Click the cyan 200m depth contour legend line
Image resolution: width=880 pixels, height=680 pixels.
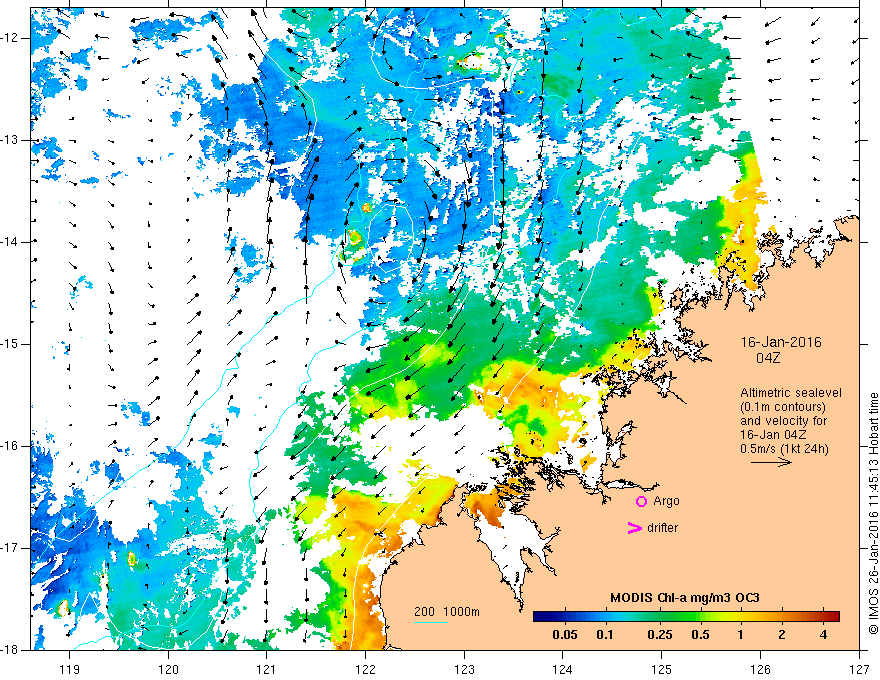(431, 622)
